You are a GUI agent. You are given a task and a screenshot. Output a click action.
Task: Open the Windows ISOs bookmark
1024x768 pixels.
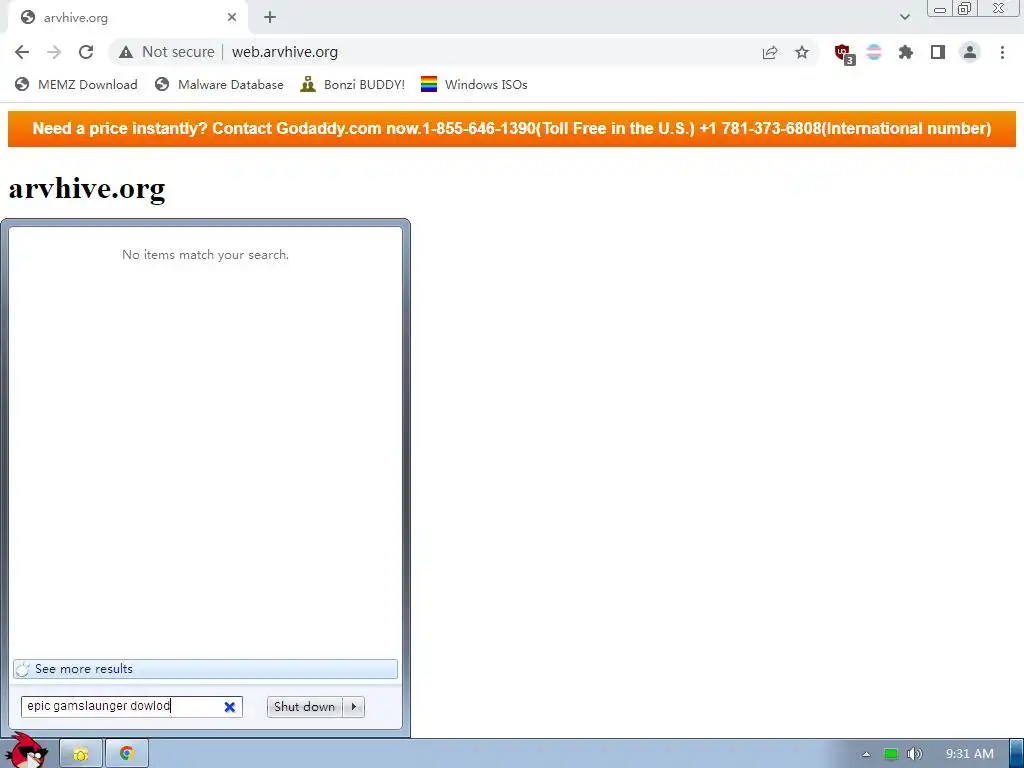point(474,85)
